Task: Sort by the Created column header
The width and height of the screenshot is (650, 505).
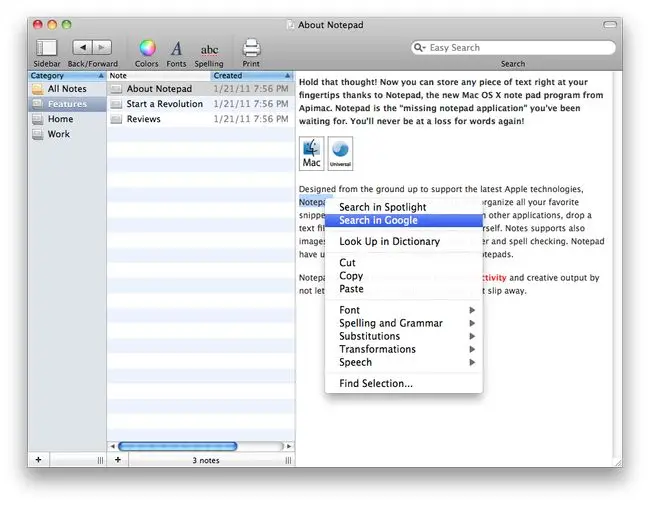Action: [252, 76]
